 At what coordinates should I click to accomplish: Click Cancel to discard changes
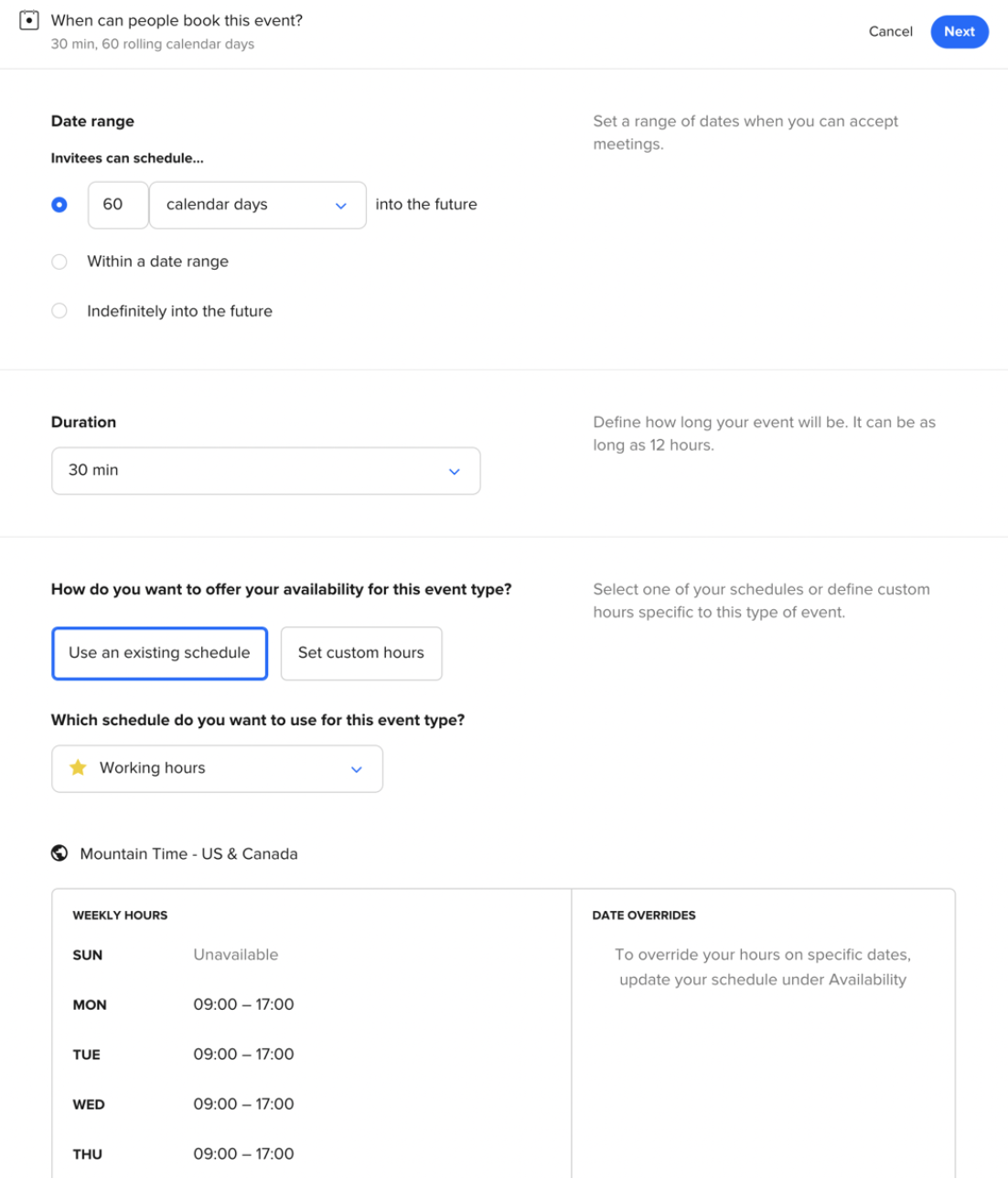890,31
